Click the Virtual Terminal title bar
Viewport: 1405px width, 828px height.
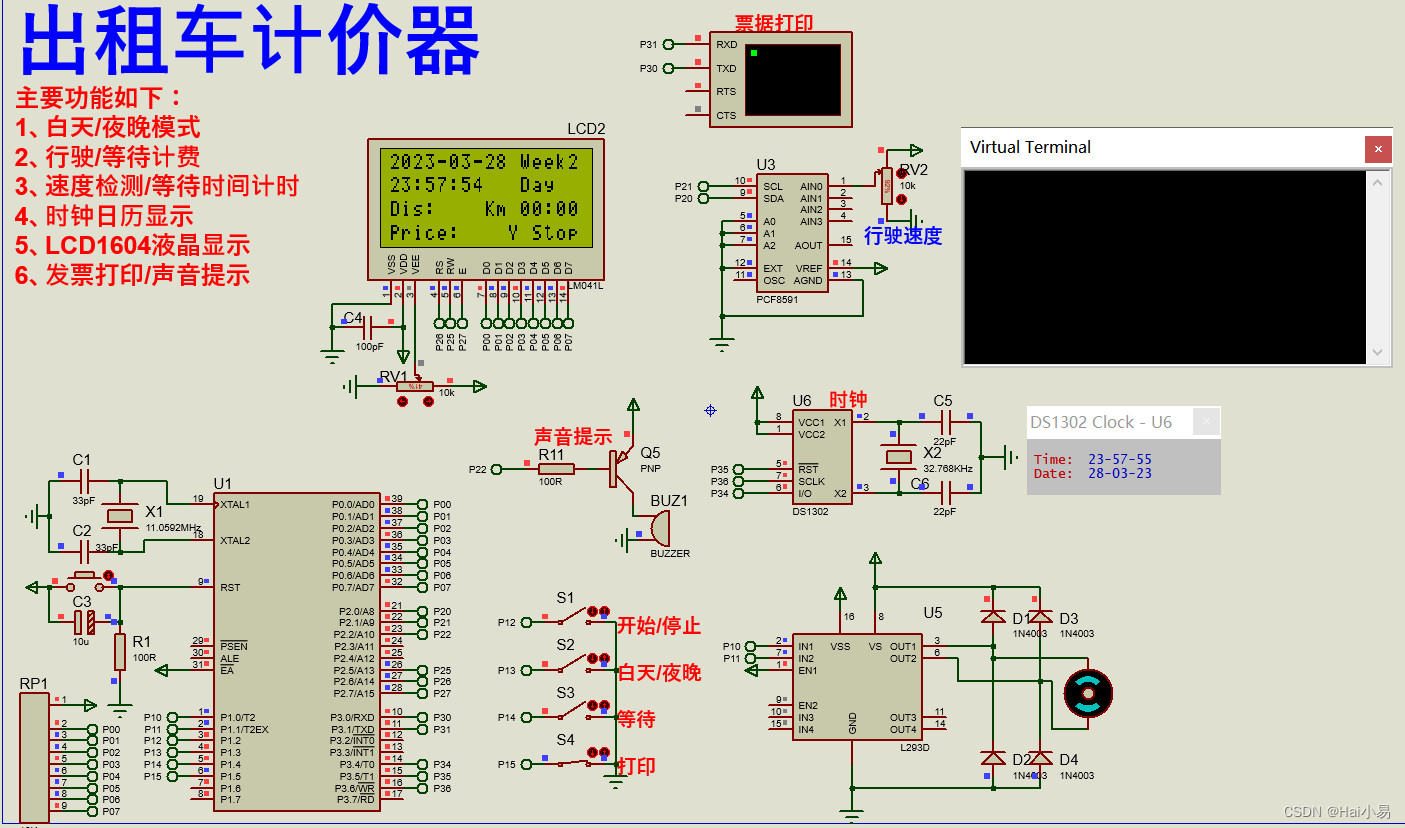click(x=1163, y=147)
